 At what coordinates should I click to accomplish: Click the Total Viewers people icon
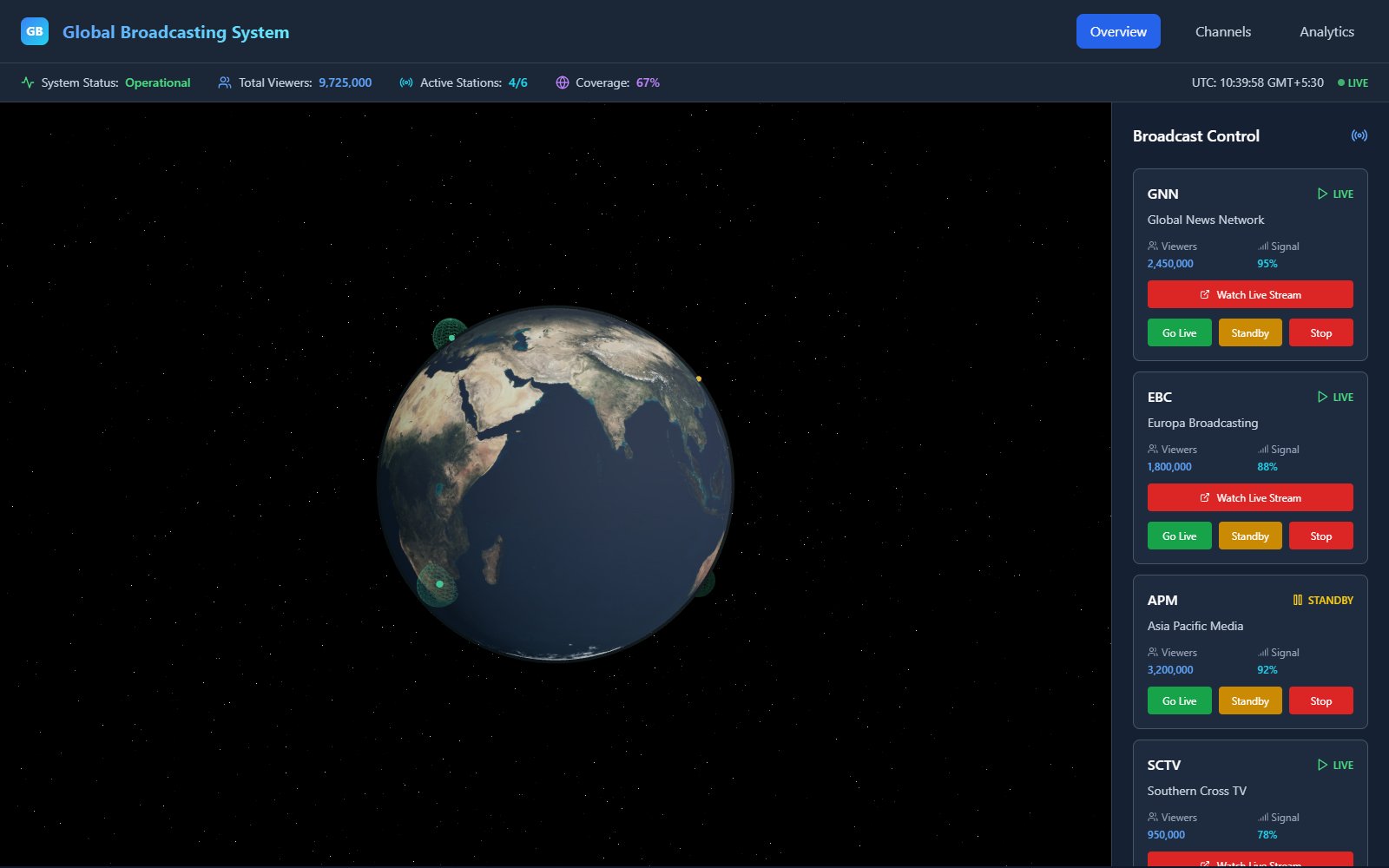click(x=225, y=82)
